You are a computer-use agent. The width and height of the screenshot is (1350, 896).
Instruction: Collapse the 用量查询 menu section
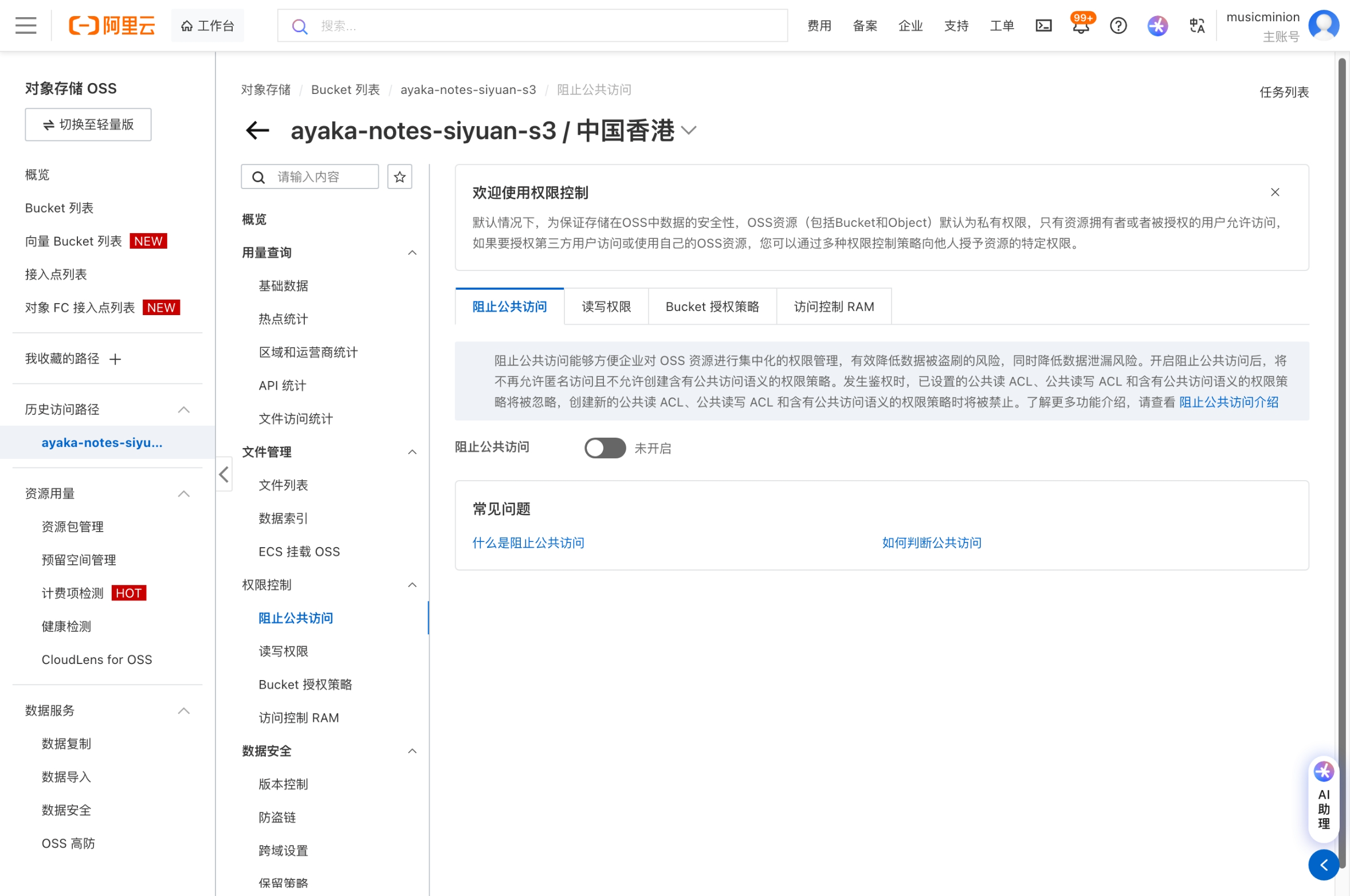point(412,253)
